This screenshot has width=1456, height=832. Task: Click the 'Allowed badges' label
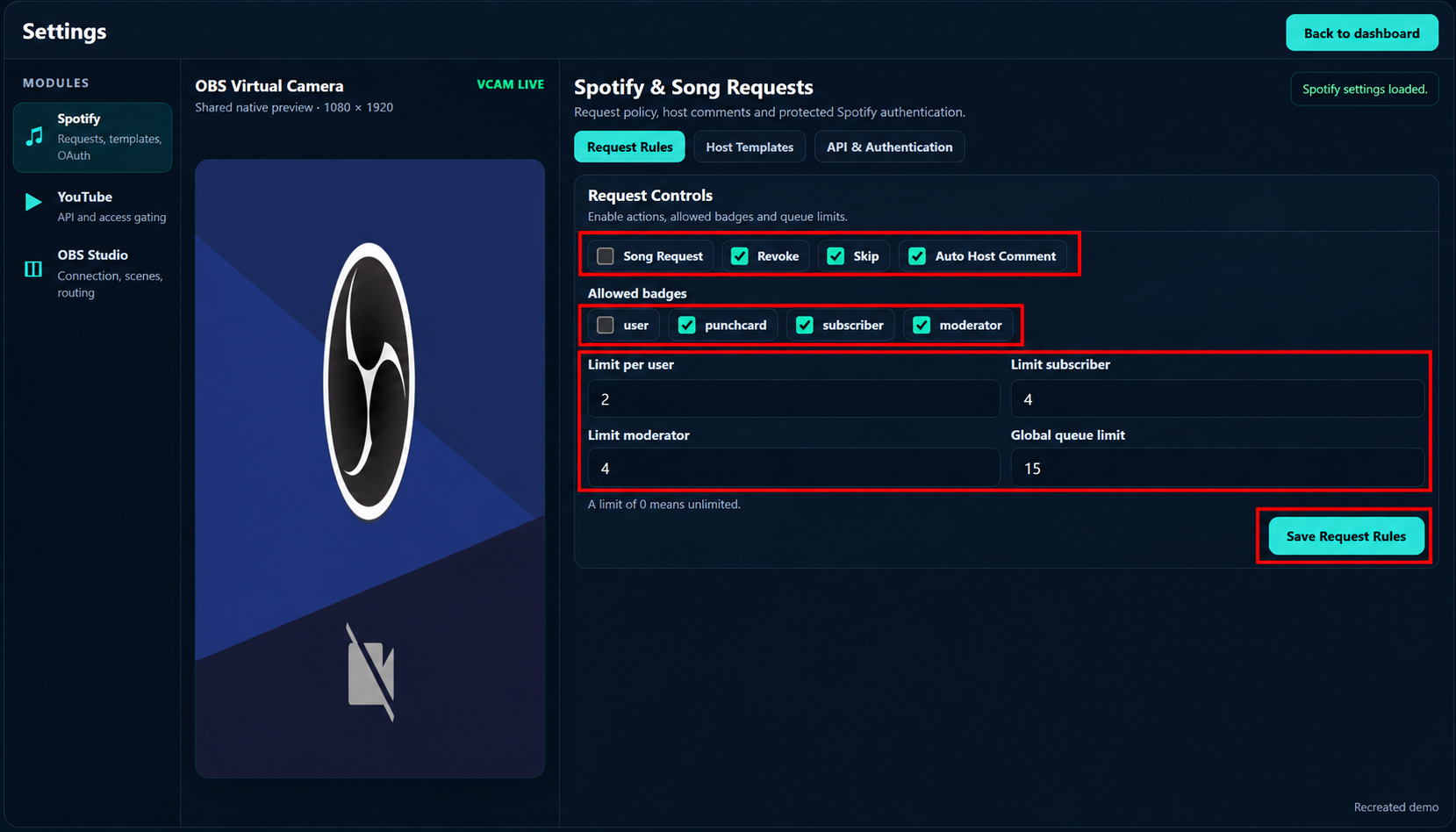(x=637, y=293)
